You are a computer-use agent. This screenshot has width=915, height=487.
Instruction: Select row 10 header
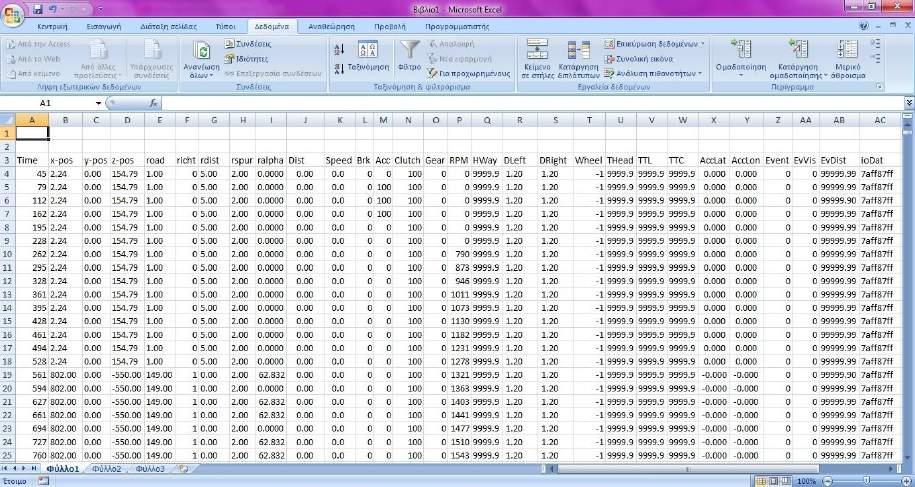tap(8, 254)
